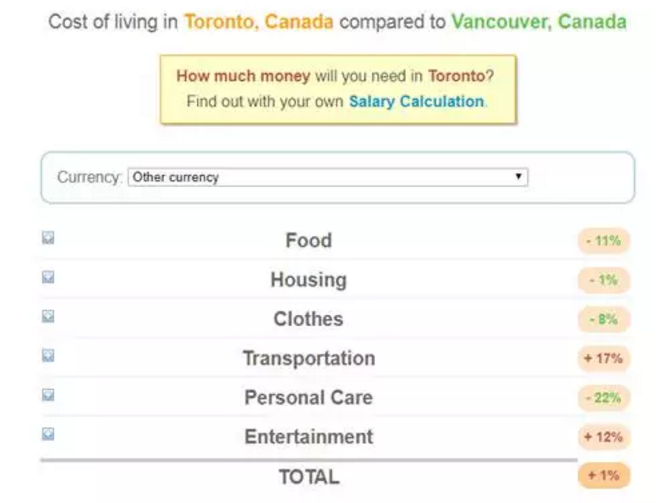This screenshot has width=661, height=503.
Task: Select the Food row label
Action: [x=308, y=241]
